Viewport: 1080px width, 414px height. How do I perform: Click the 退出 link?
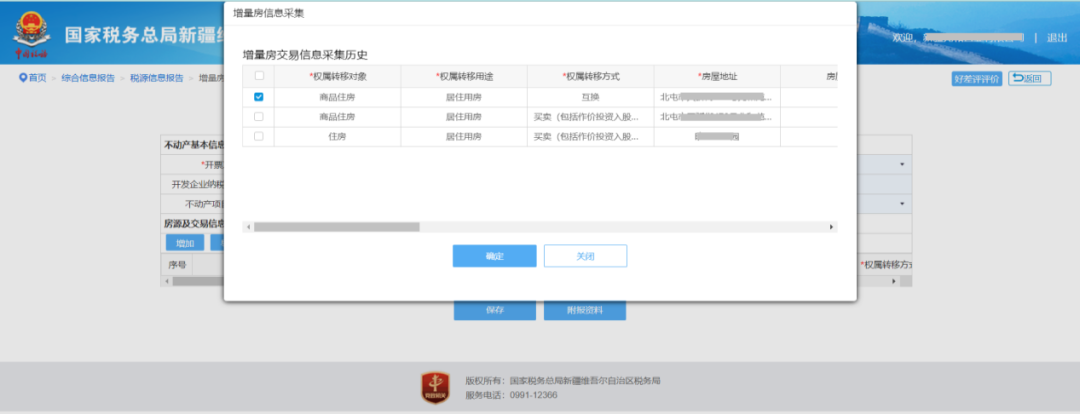pos(1057,38)
